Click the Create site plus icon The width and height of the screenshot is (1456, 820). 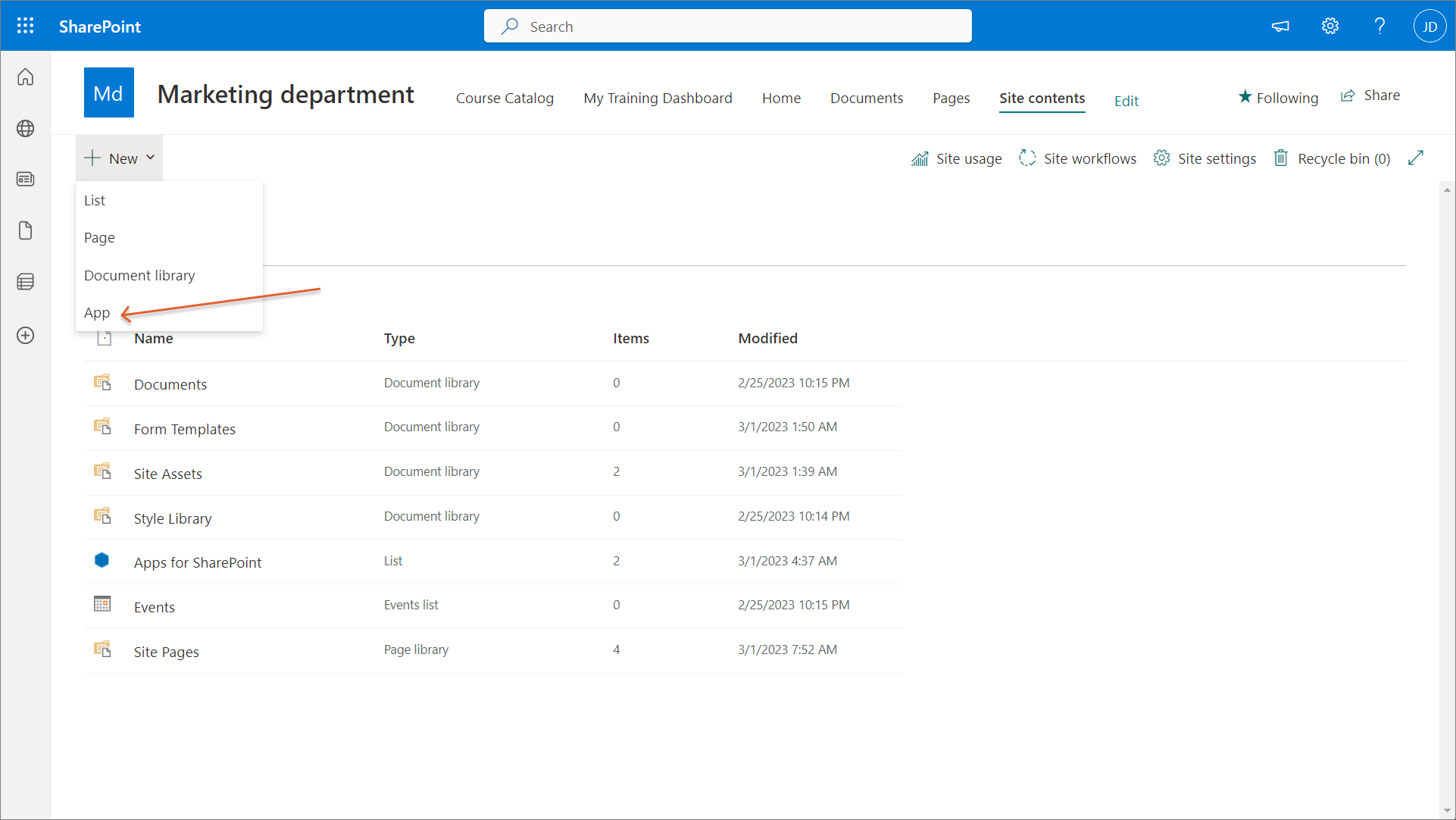point(26,336)
